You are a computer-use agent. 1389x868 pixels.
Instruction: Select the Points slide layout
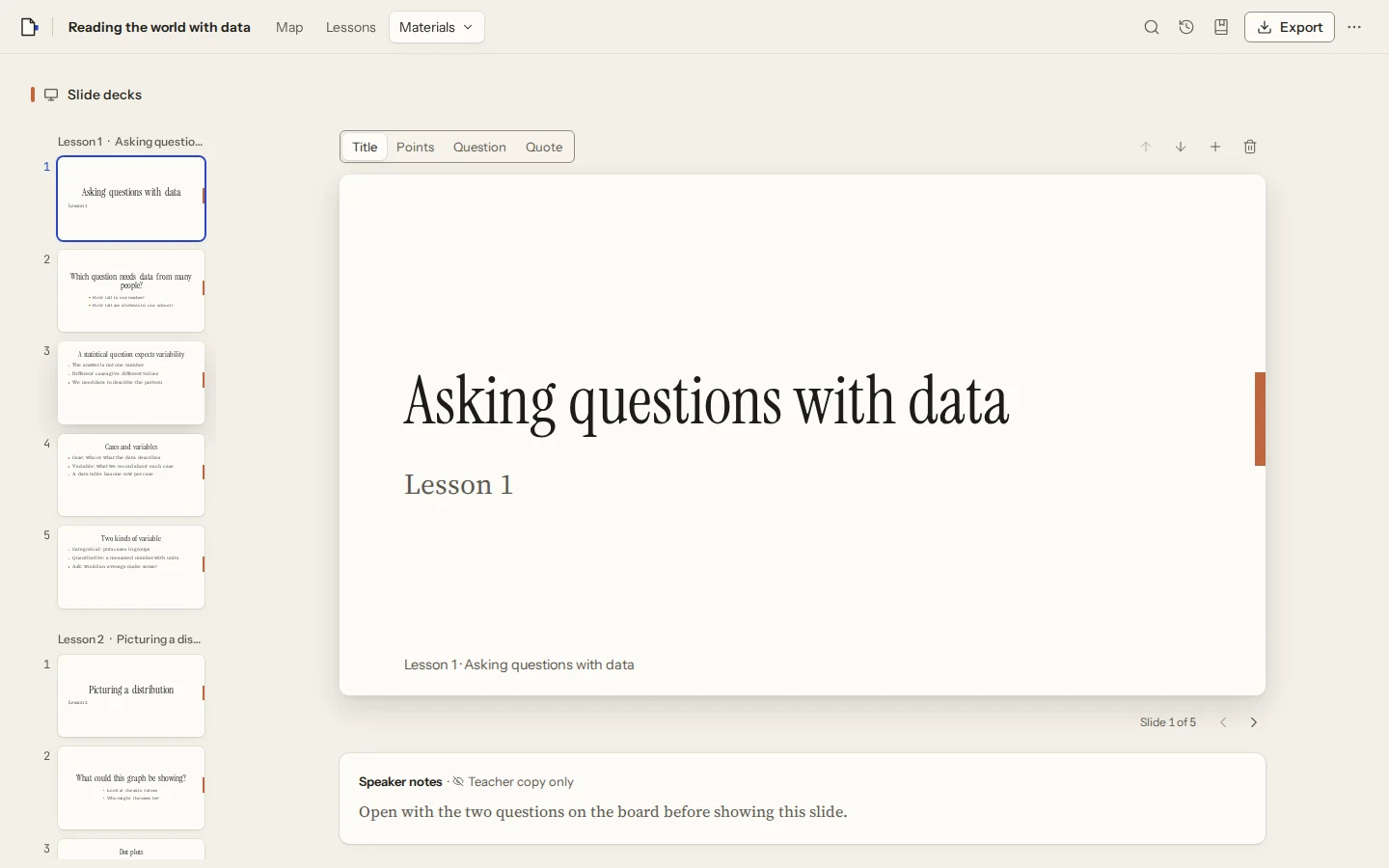(x=416, y=147)
